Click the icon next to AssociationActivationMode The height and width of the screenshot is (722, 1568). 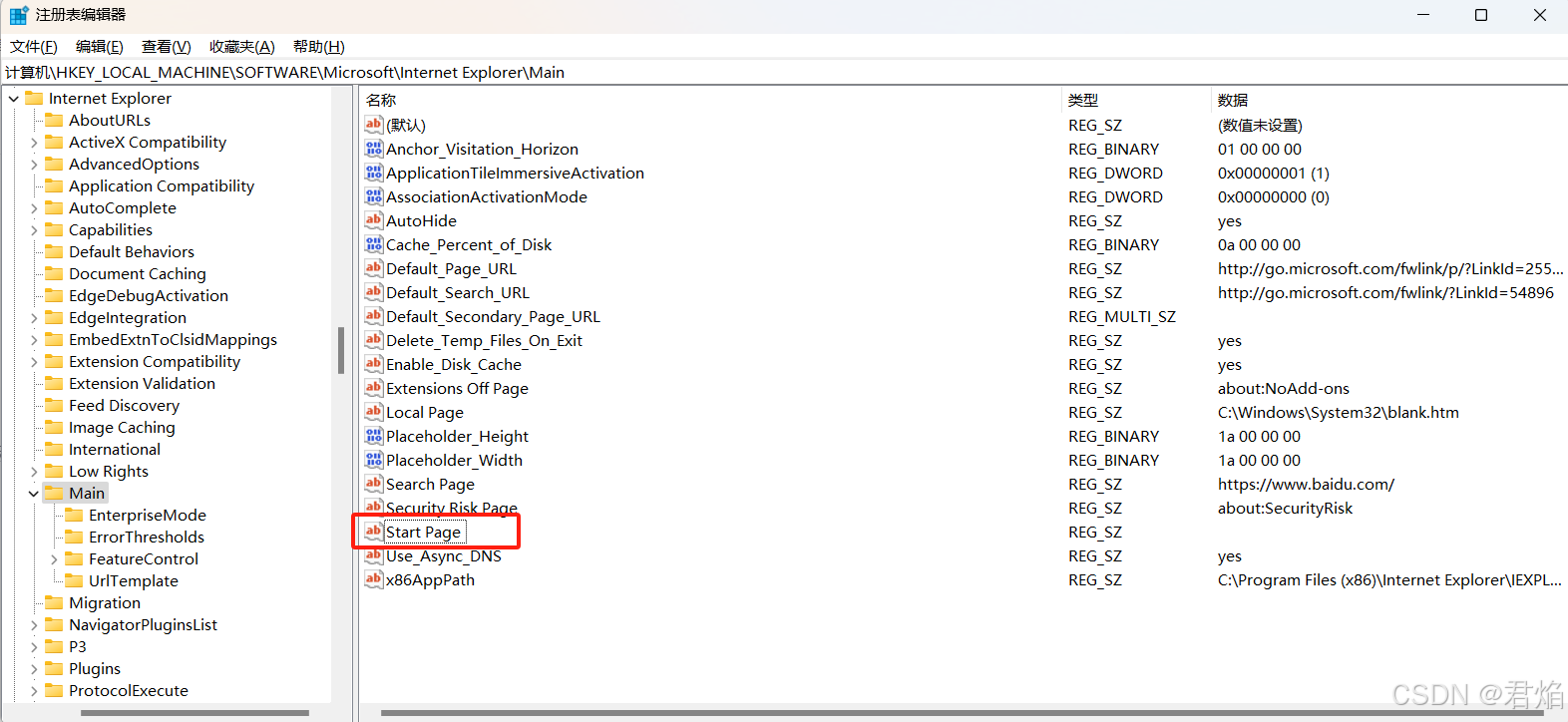coord(374,196)
